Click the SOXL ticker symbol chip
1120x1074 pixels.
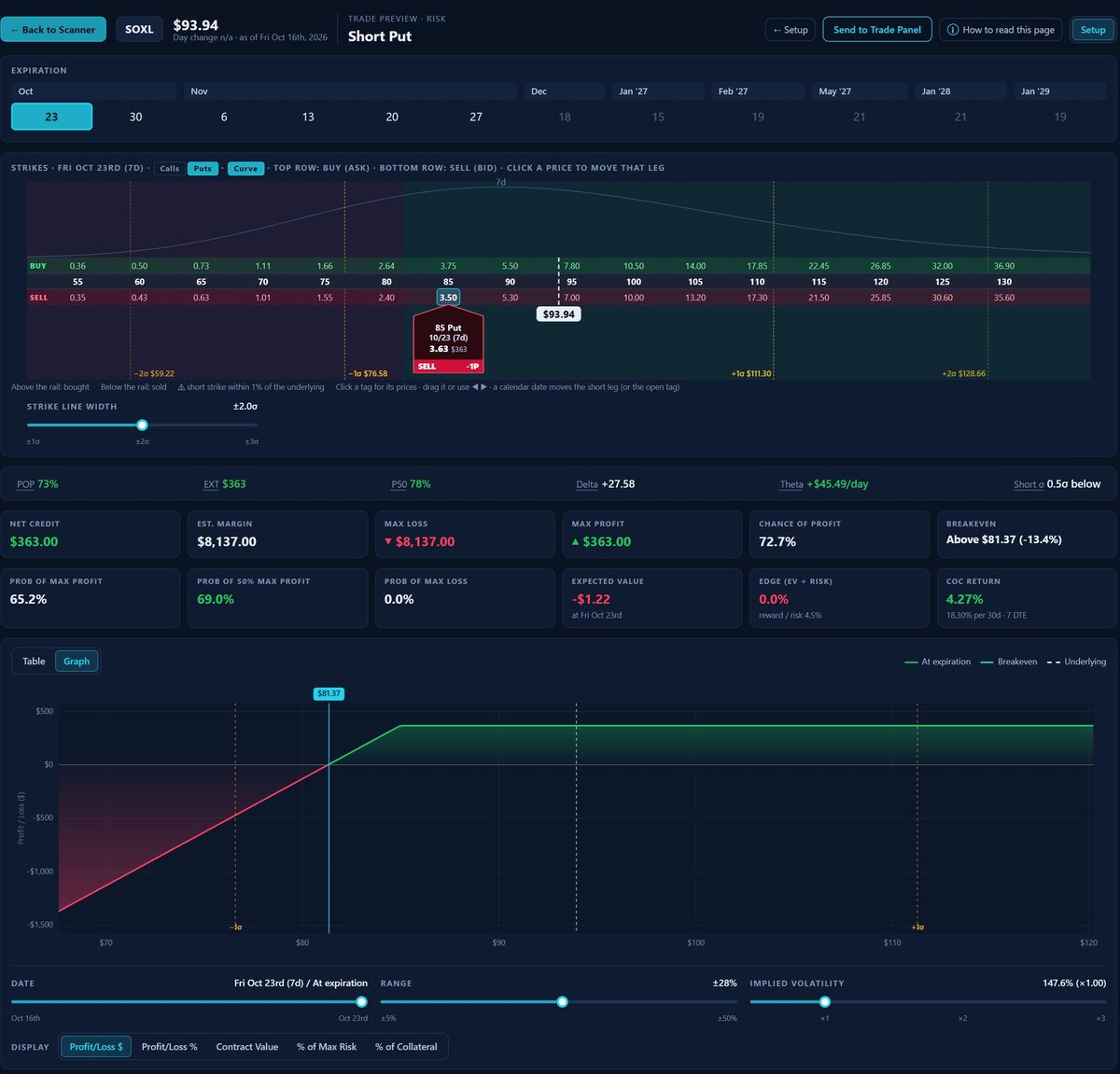[139, 30]
